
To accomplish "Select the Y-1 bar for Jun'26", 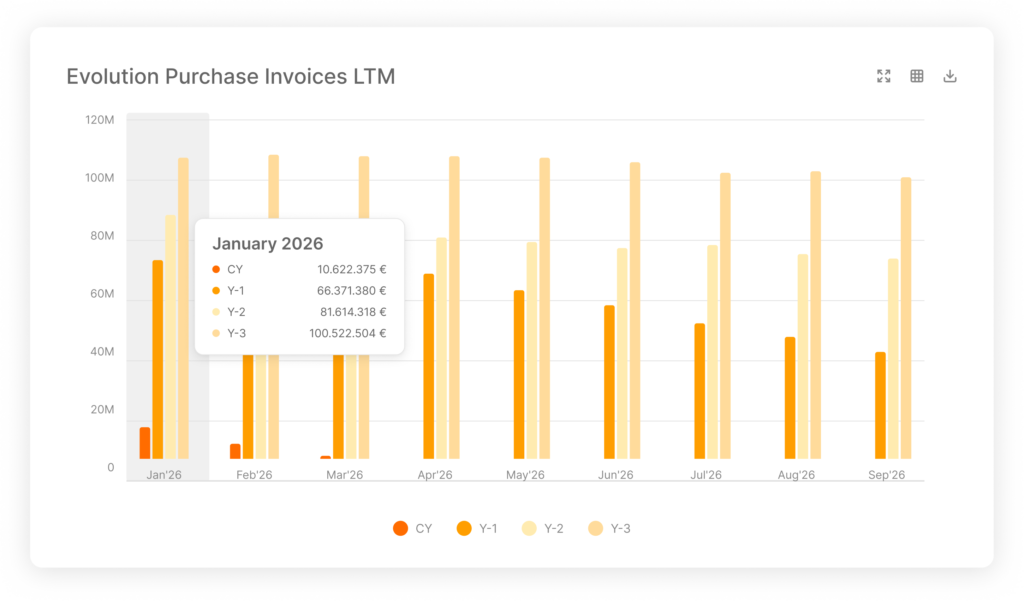I will [x=609, y=382].
